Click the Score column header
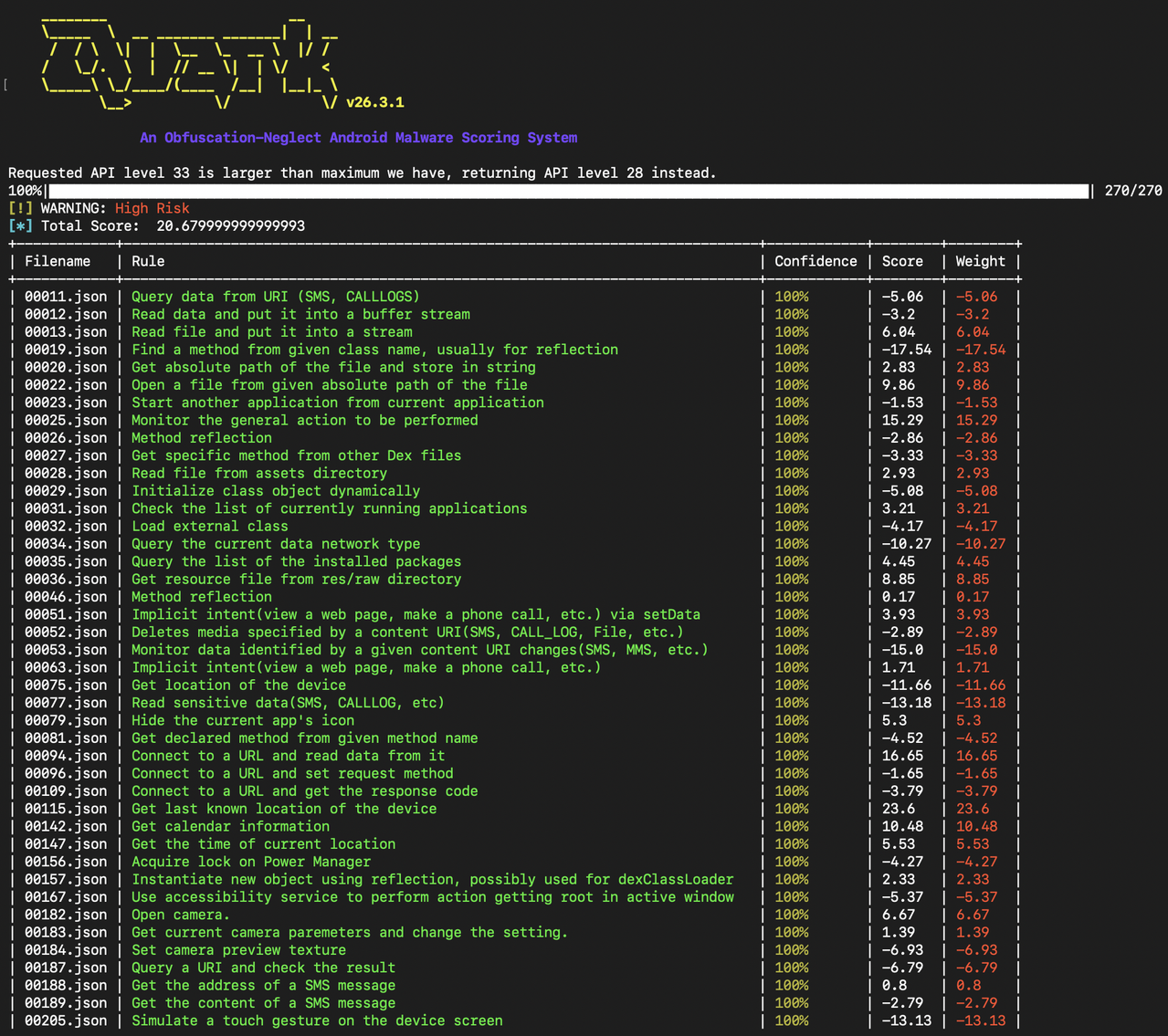This screenshot has width=1168, height=1036. point(902,261)
